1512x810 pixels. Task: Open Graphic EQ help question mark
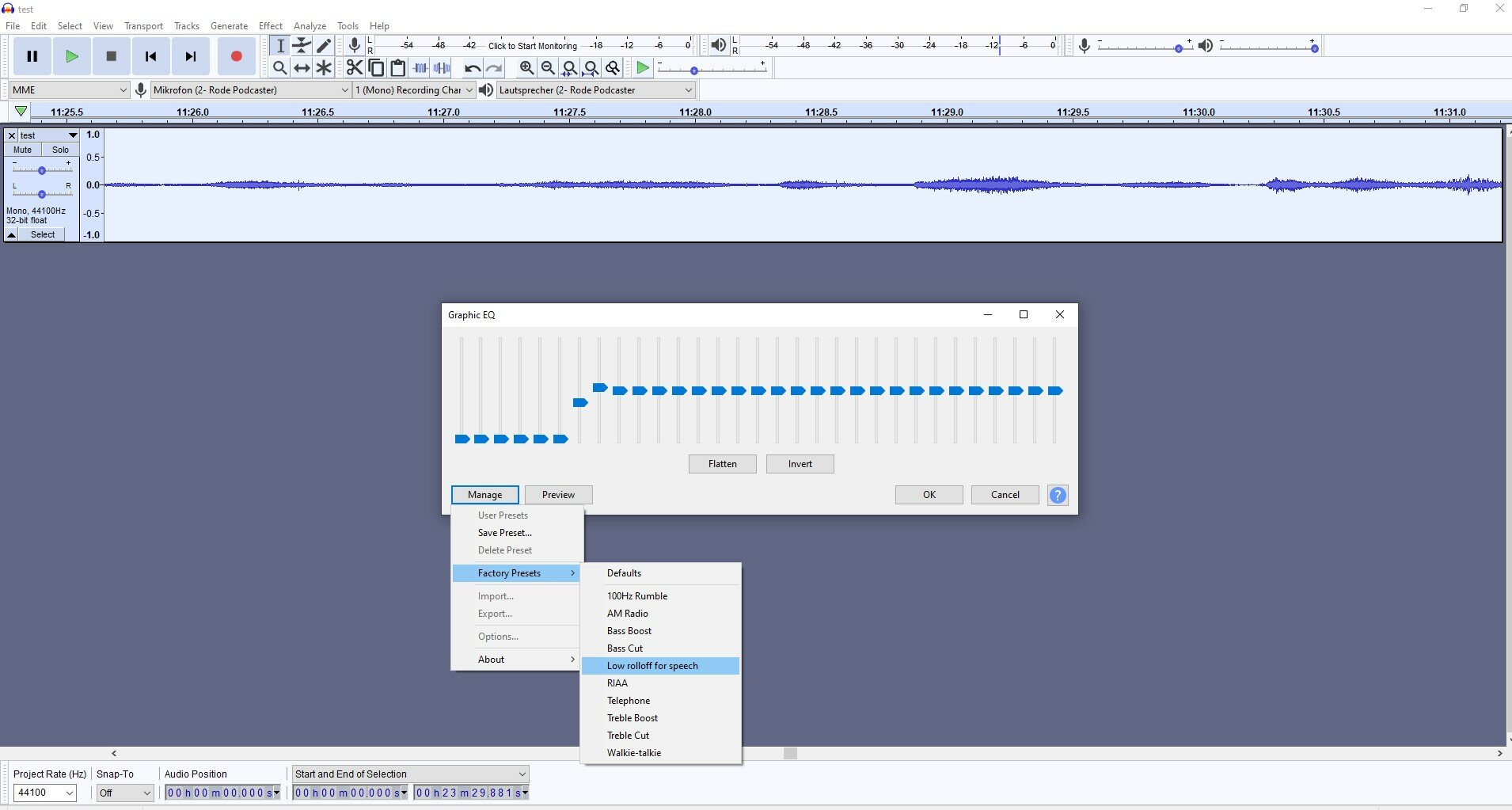pos(1058,495)
